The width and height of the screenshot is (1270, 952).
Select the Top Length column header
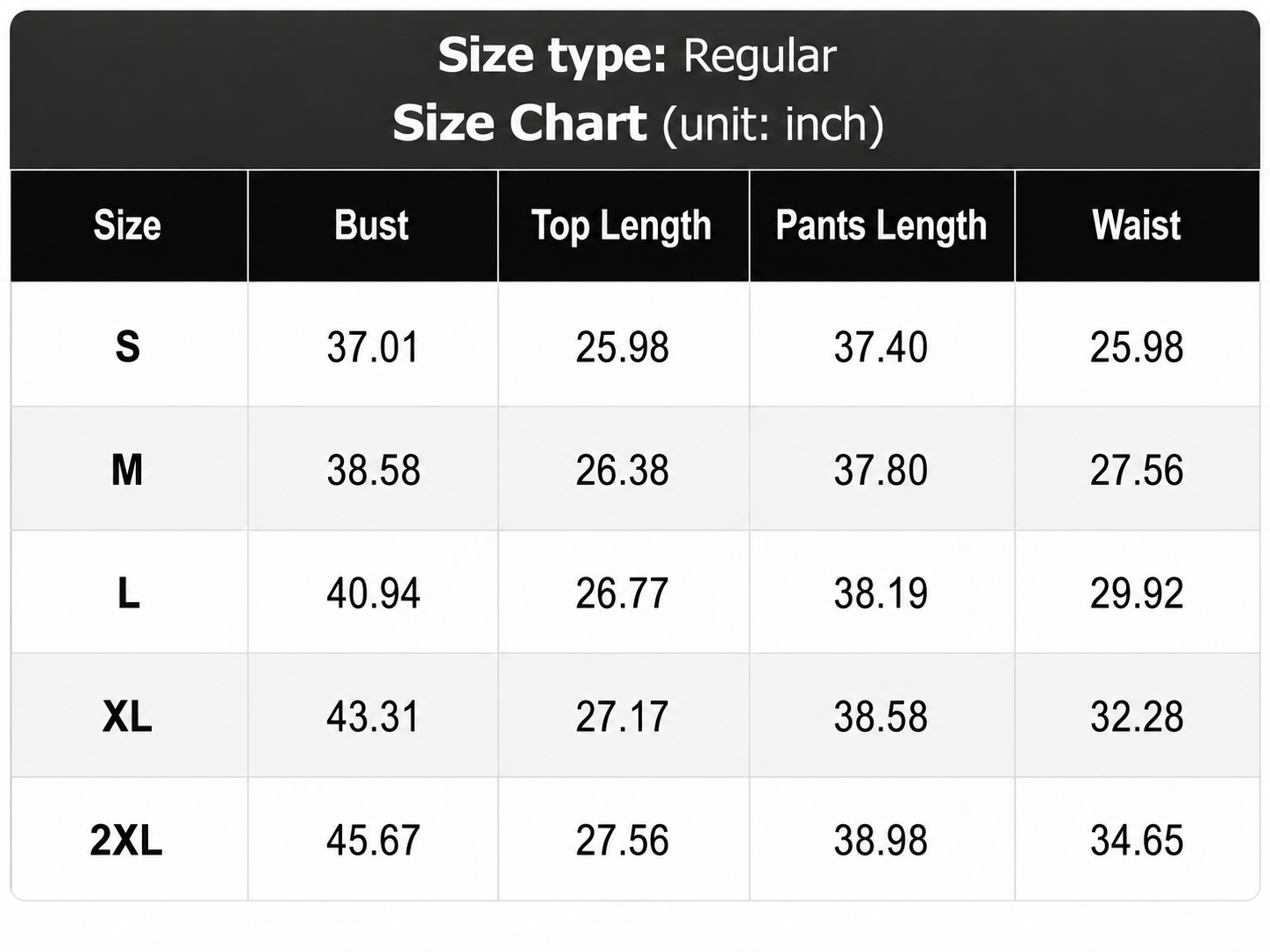tap(622, 226)
